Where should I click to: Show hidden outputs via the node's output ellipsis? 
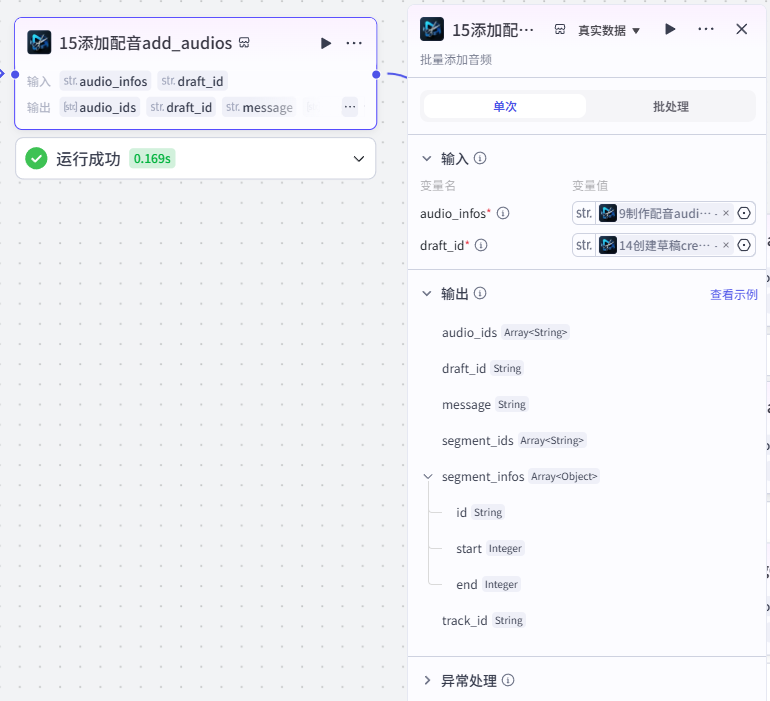350,107
